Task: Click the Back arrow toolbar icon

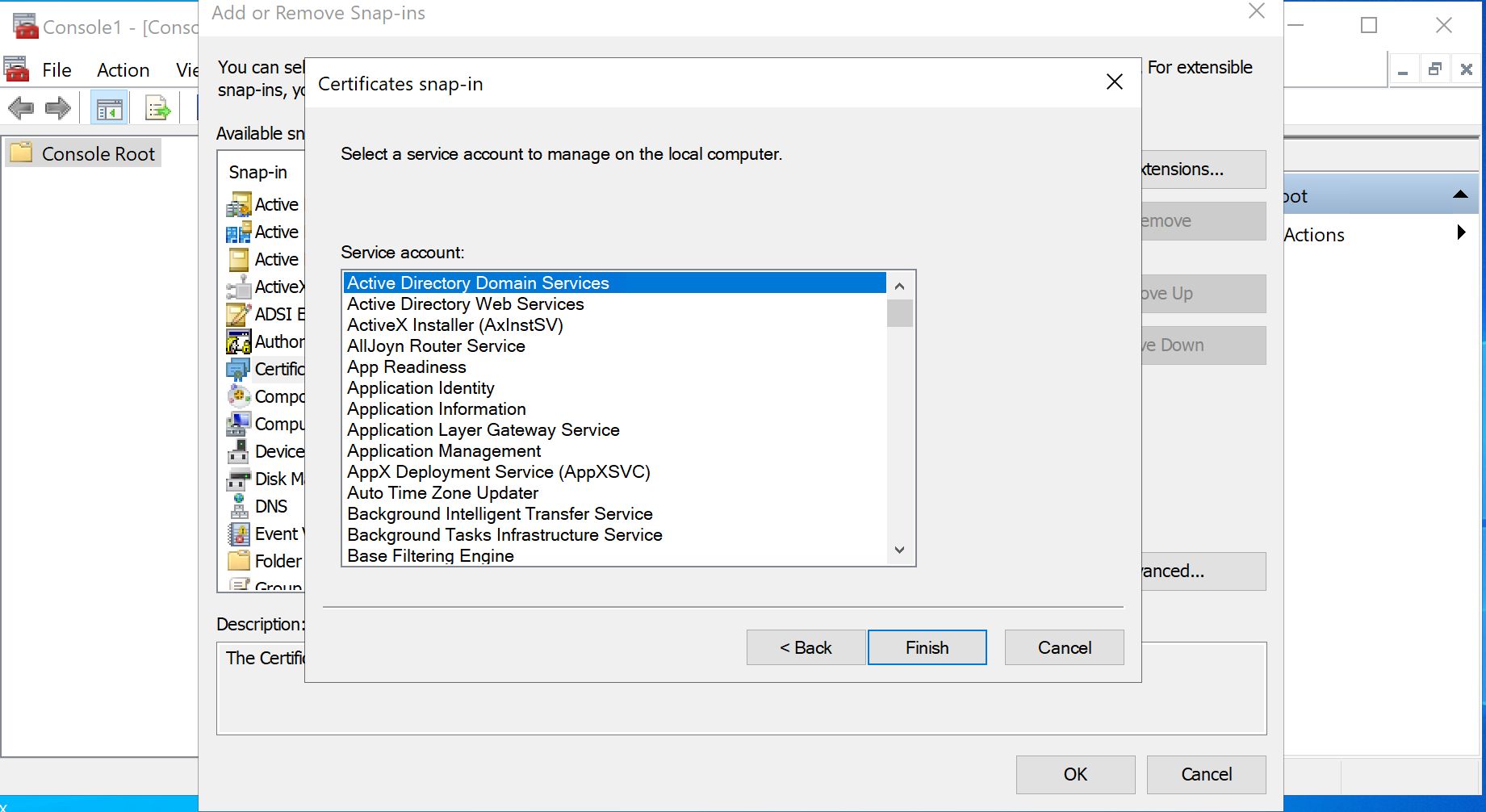Action: tap(21, 108)
